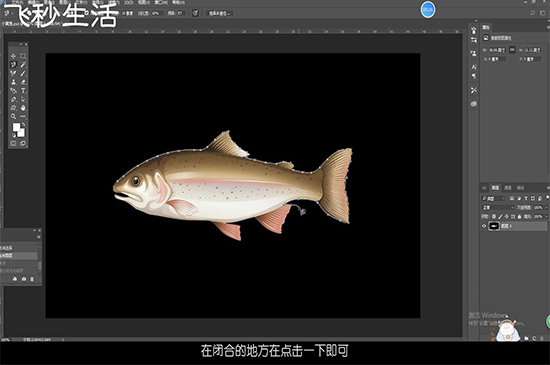Switch to the Channels tab
Image resolution: width=550 pixels, height=365 pixels.
(x=508, y=188)
